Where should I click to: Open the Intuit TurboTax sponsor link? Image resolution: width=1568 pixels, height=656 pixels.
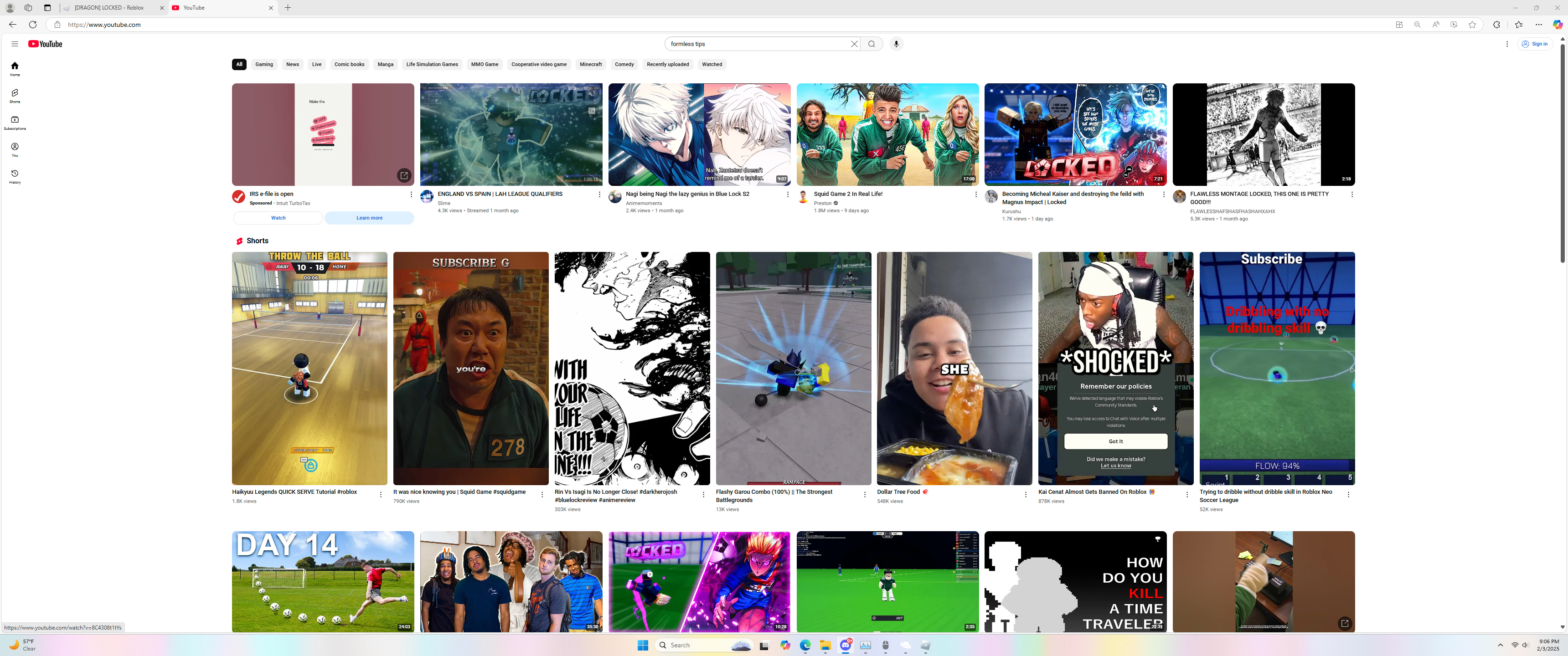294,203
